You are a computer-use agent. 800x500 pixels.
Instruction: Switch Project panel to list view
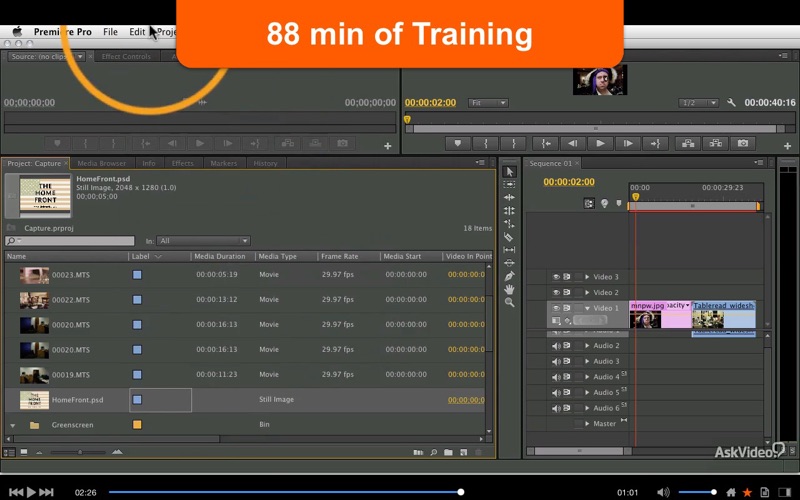tap(9, 452)
